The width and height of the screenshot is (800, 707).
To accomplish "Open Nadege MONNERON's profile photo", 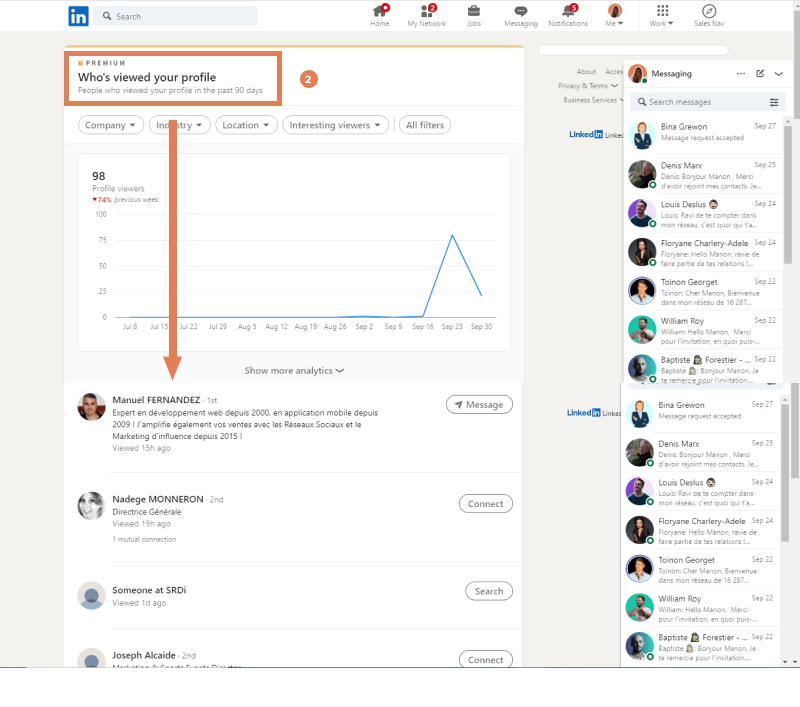I will pos(91,506).
